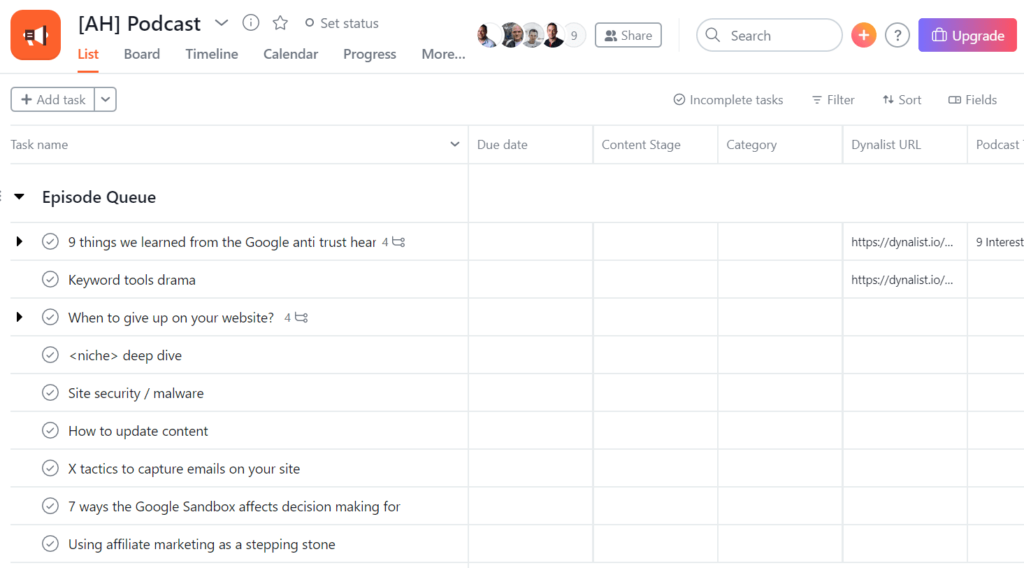Open subtasks icon for When to give up task
1024x568 pixels.
click(301, 318)
